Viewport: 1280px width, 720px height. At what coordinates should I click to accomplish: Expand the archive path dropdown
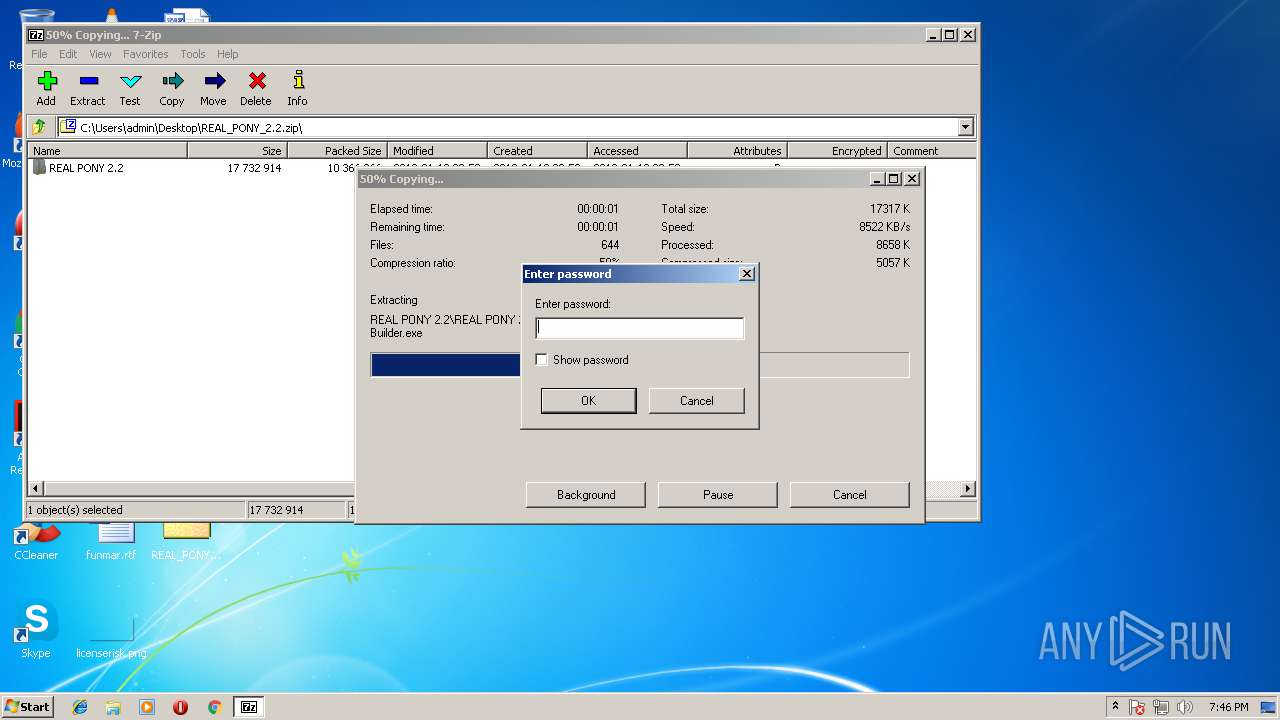pyautogui.click(x=965, y=127)
